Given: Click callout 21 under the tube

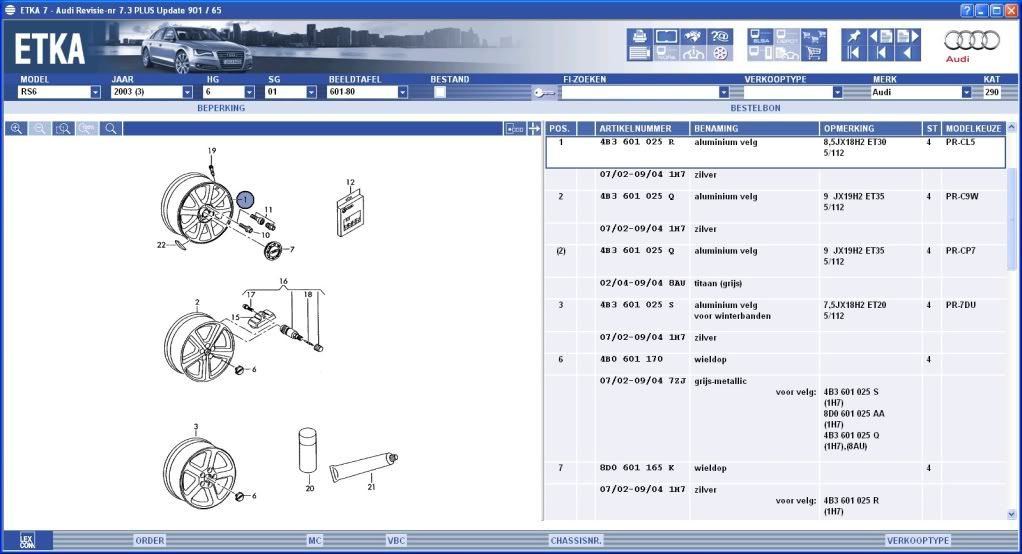Looking at the screenshot, I should click(x=371, y=487).
